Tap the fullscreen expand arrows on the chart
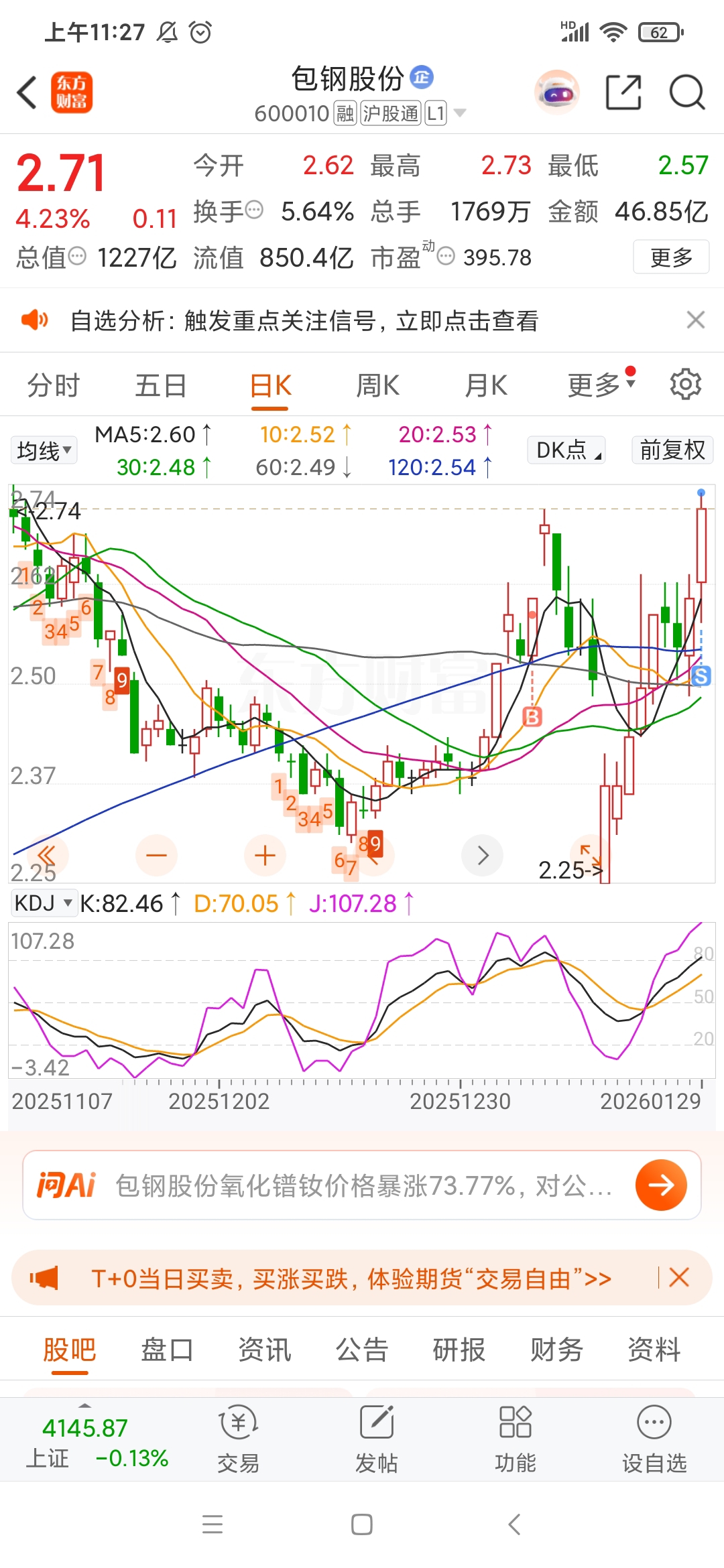This screenshot has height=1568, width=724. pyautogui.click(x=591, y=855)
